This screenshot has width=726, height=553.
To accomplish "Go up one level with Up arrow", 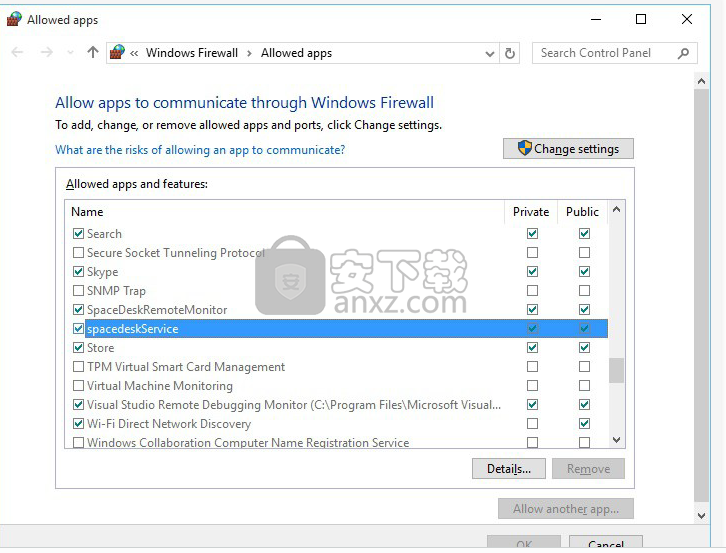I will pos(93,52).
